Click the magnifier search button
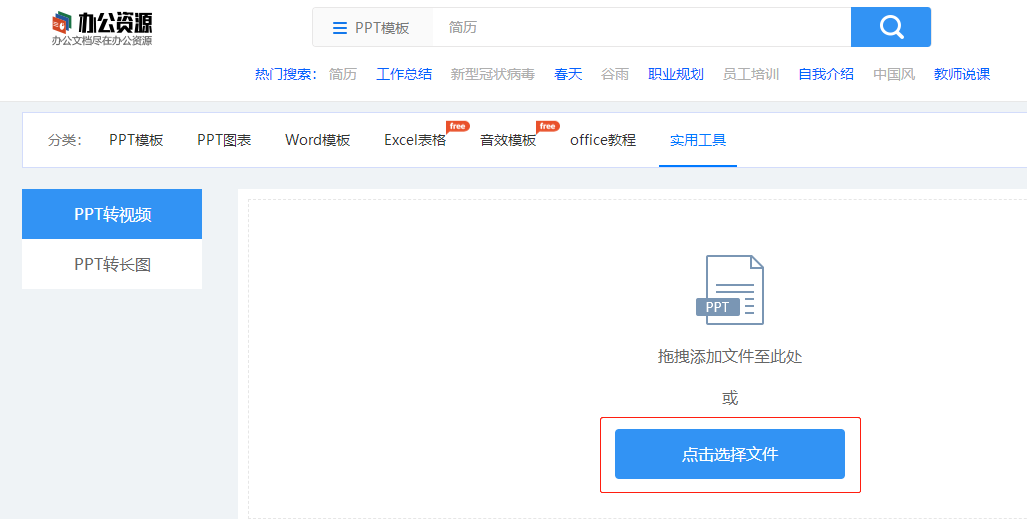The width and height of the screenshot is (1027, 519). (x=891, y=27)
